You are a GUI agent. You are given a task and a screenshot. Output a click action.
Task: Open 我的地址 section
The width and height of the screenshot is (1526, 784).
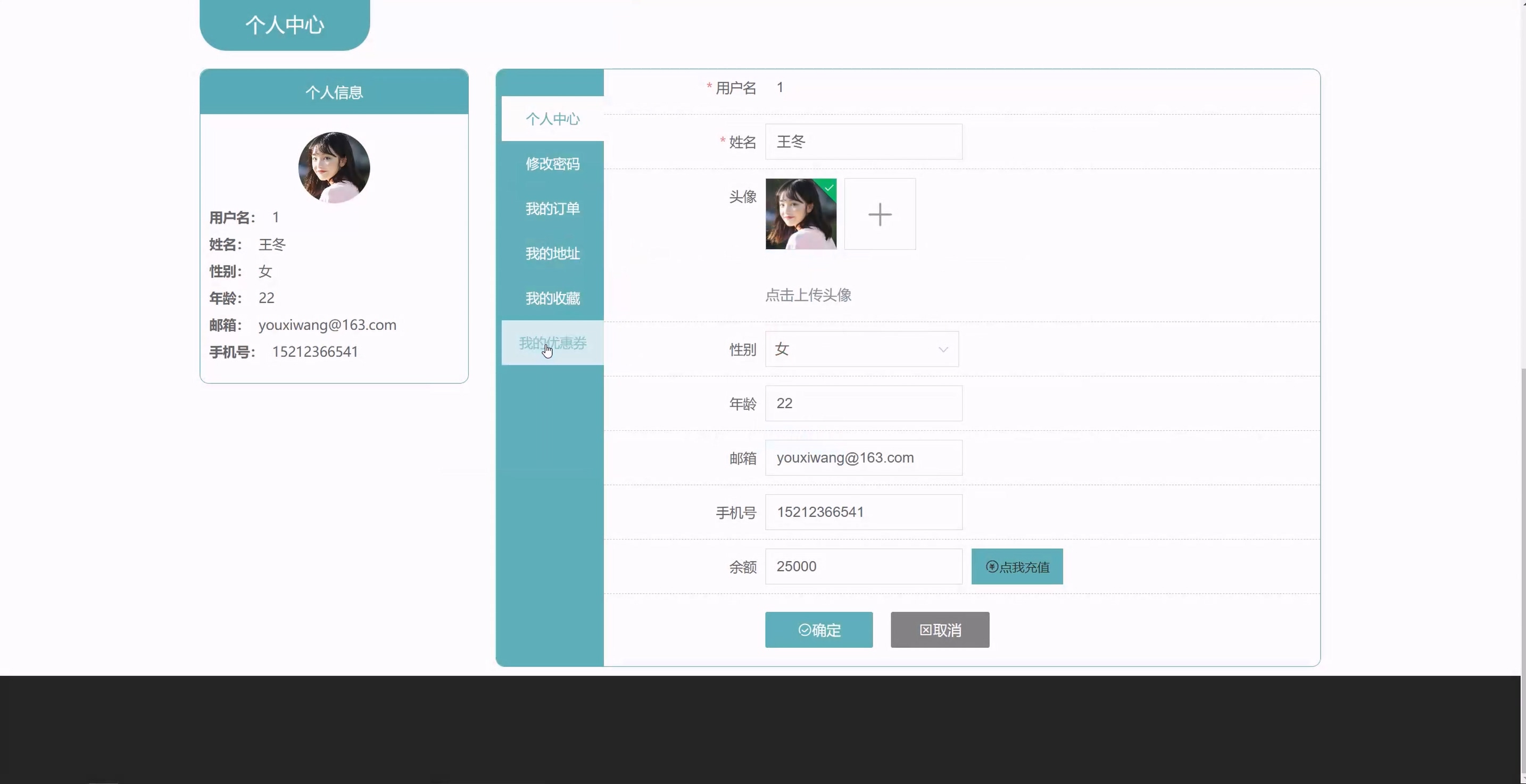coord(552,253)
